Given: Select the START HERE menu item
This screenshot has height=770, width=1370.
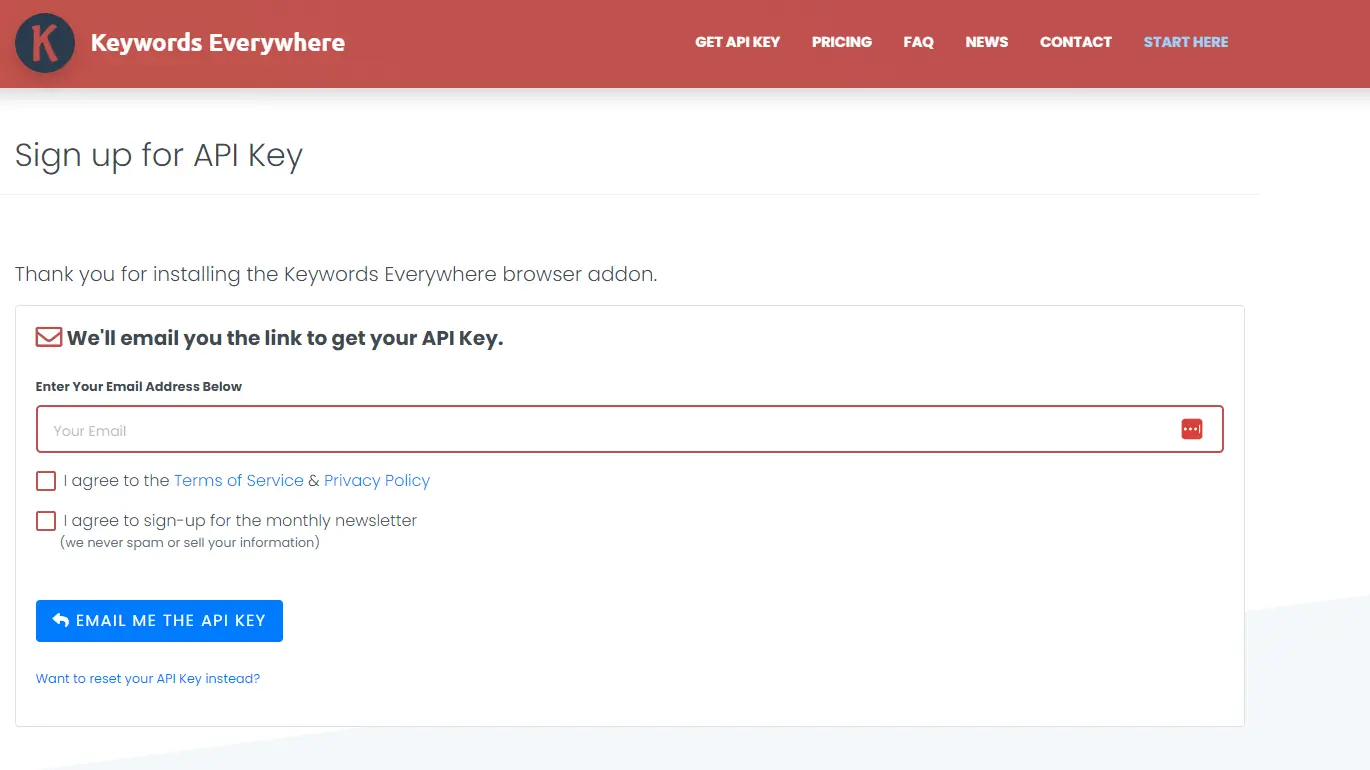Looking at the screenshot, I should coord(1186,42).
